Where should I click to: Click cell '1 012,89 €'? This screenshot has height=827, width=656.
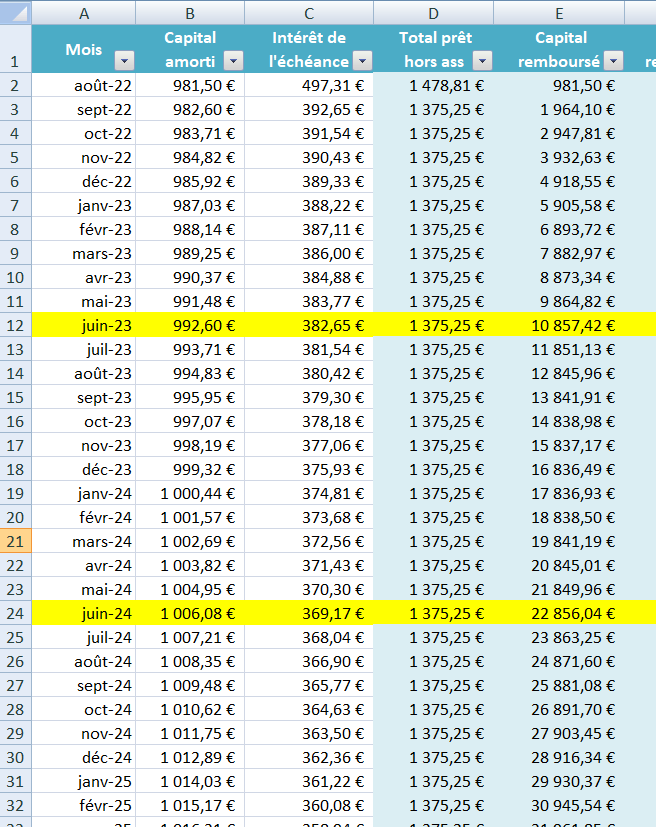point(190,757)
